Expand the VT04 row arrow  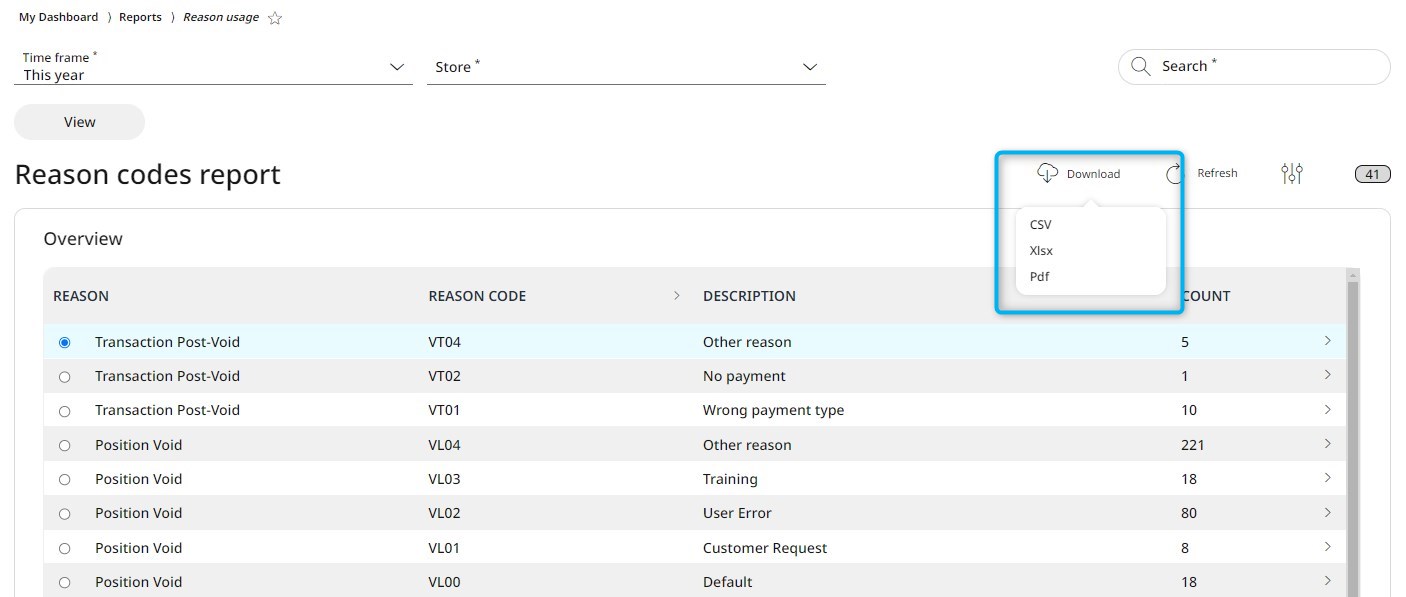(1328, 341)
